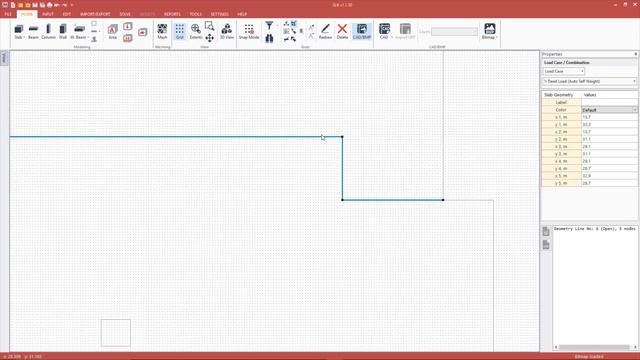Screen dimensions: 640x360
Task: Click the upper document icon beside message log
Action: [546, 231]
